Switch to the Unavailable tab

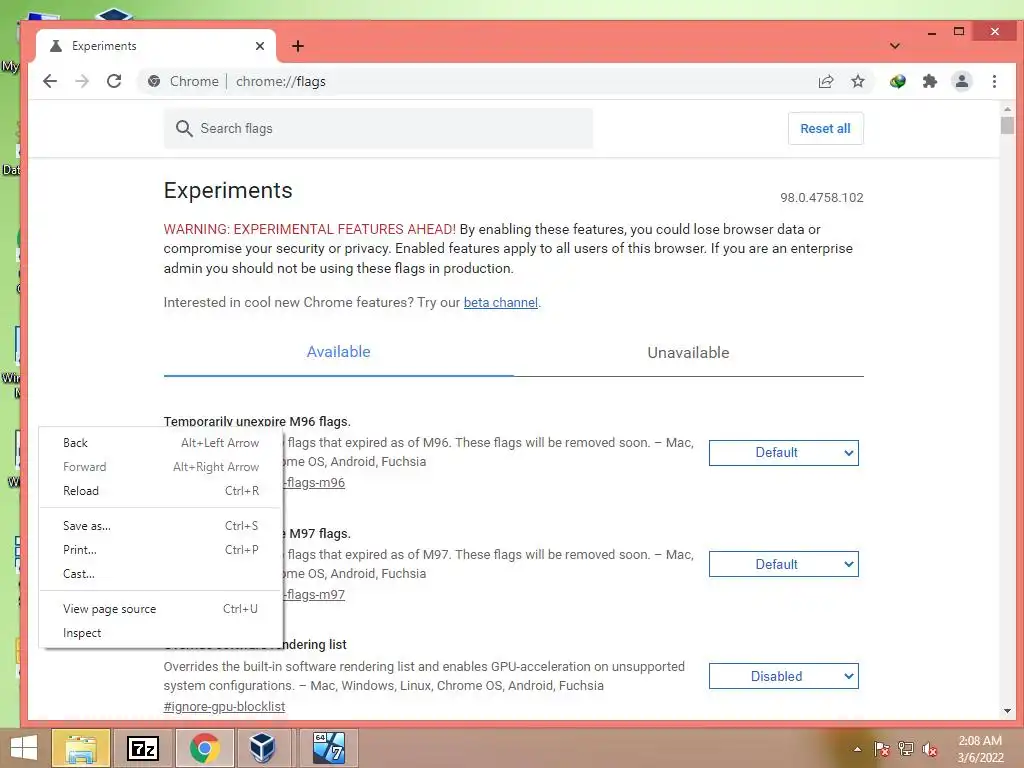pos(688,352)
